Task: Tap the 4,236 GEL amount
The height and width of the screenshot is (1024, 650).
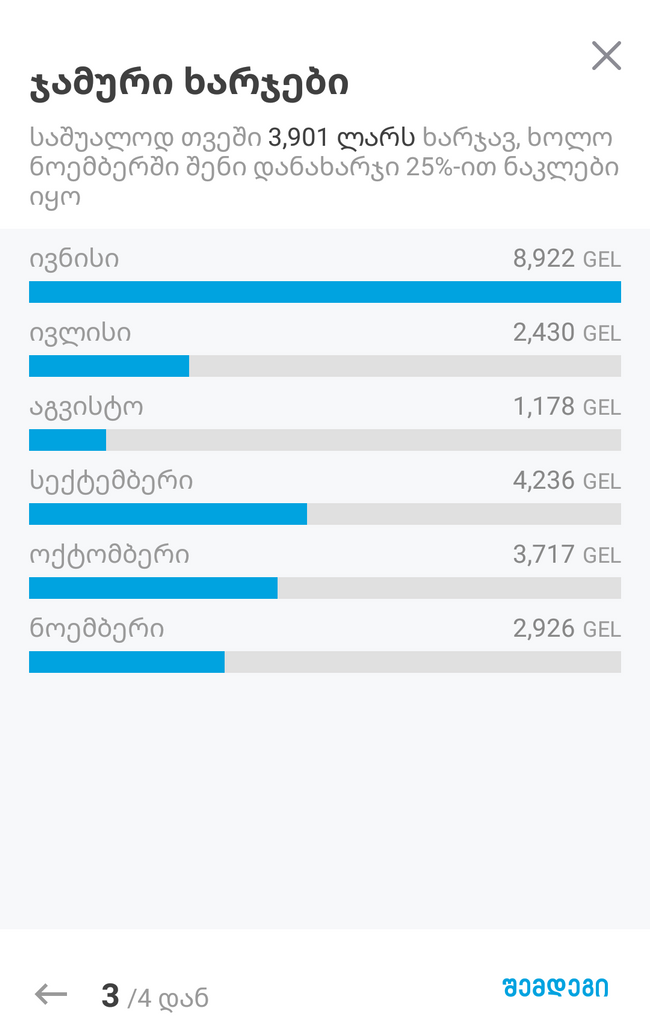Action: (x=566, y=481)
